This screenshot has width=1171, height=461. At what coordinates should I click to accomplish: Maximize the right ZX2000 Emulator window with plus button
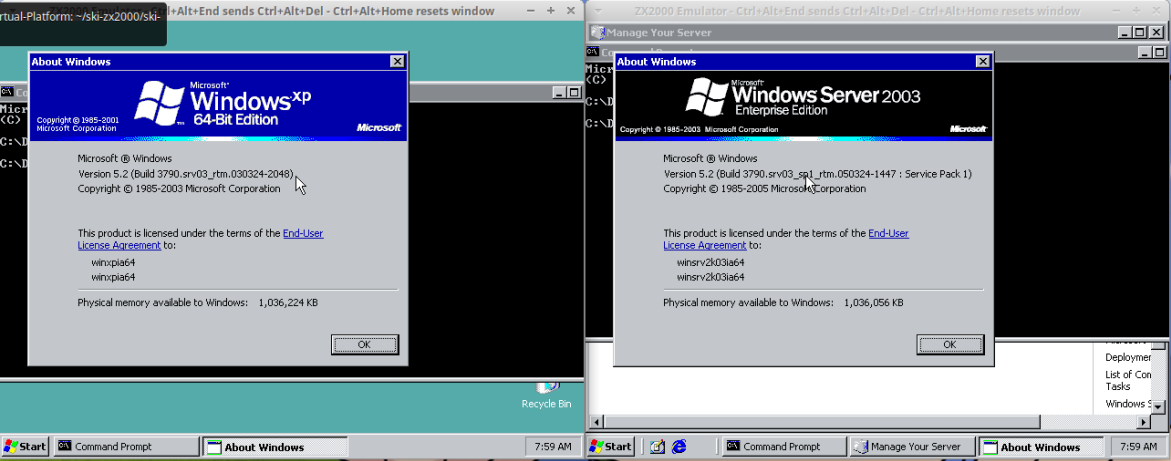(1135, 11)
